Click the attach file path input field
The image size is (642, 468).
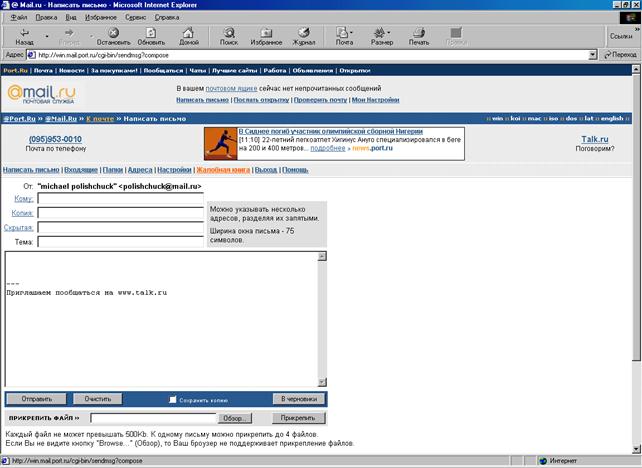point(153,418)
